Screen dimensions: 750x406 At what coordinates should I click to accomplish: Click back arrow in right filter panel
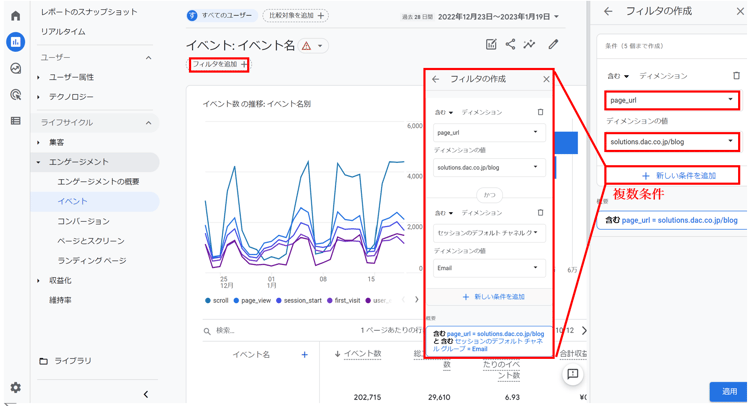pyautogui.click(x=608, y=12)
